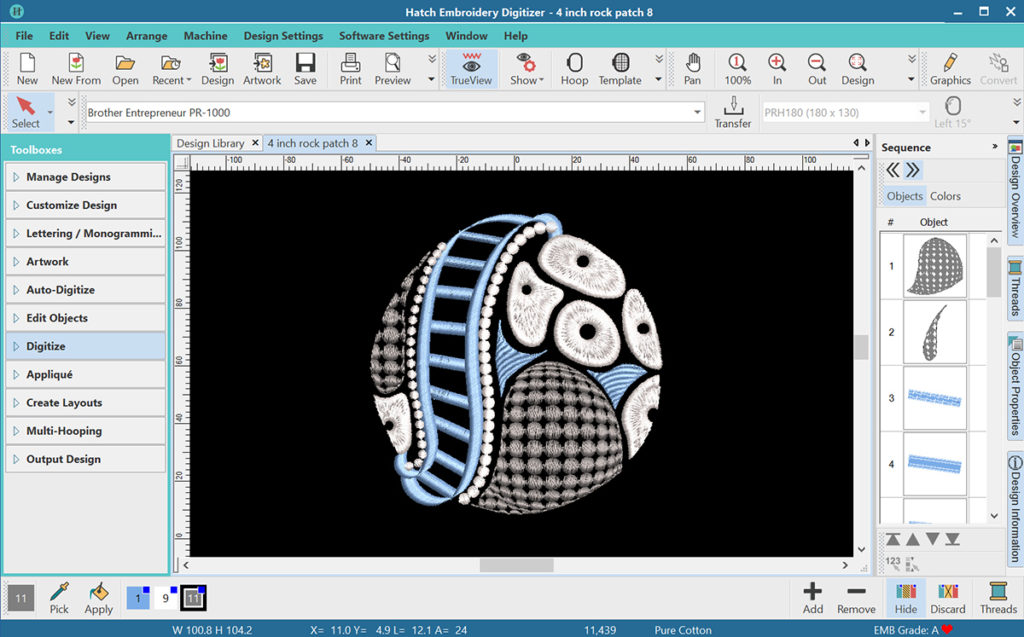Open the Threads icon at bottom right
The image size is (1024, 637).
[997, 598]
